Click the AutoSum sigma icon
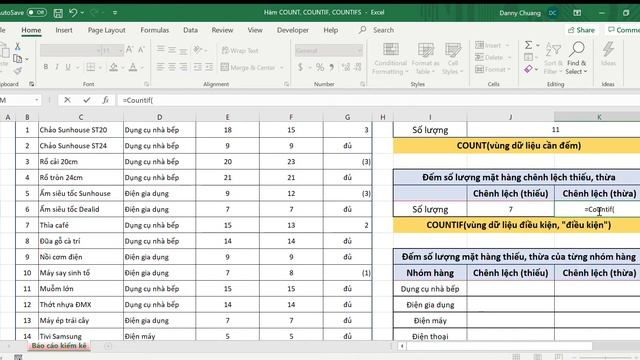 529,45
